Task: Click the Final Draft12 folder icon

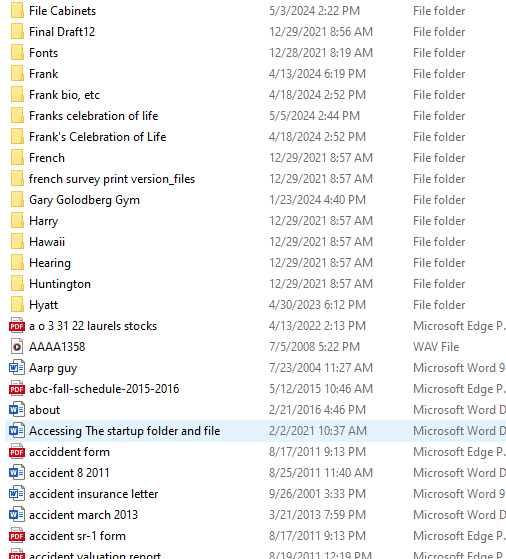Action: (x=17, y=32)
